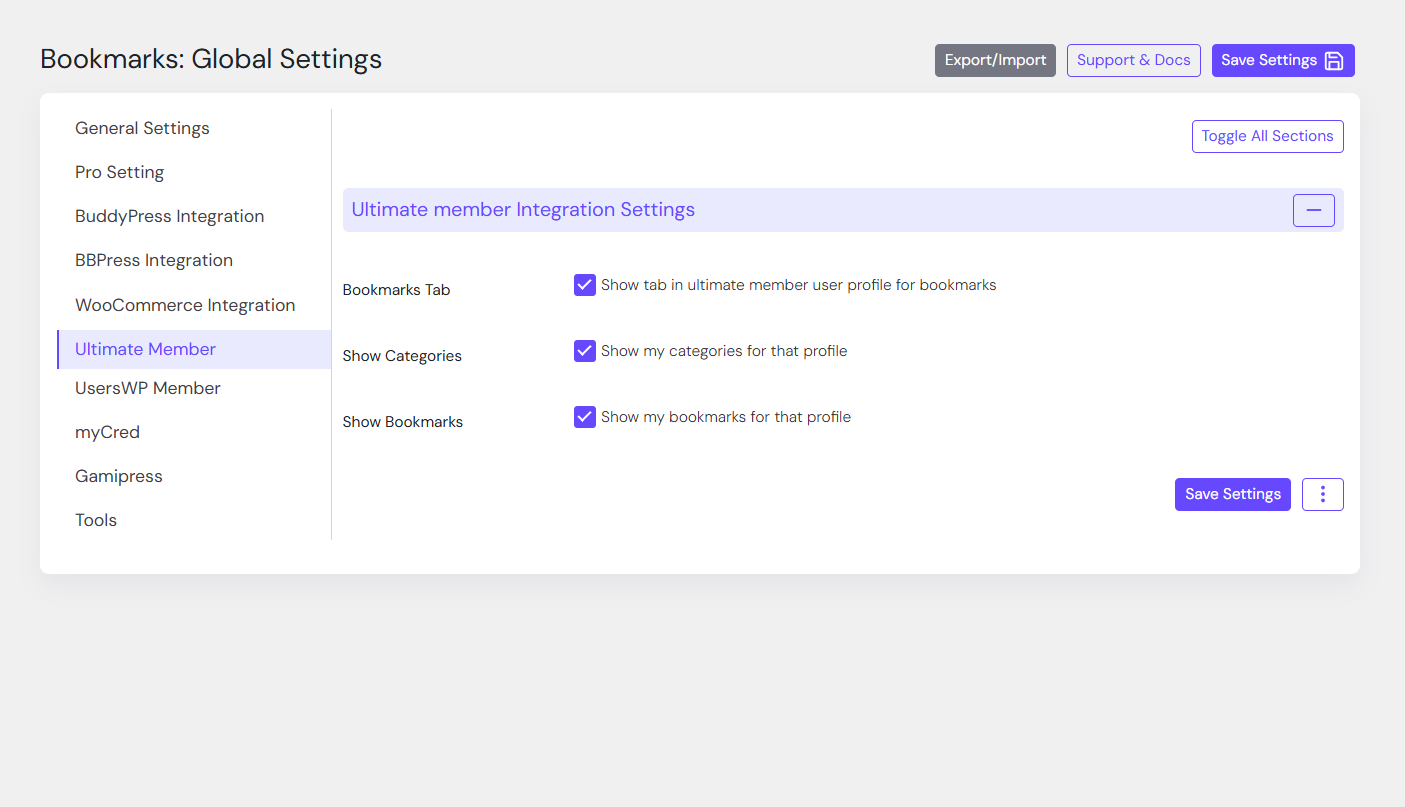Select the BuddyPress Integration tab
Viewport: 1405px width, 807px height.
coord(169,216)
